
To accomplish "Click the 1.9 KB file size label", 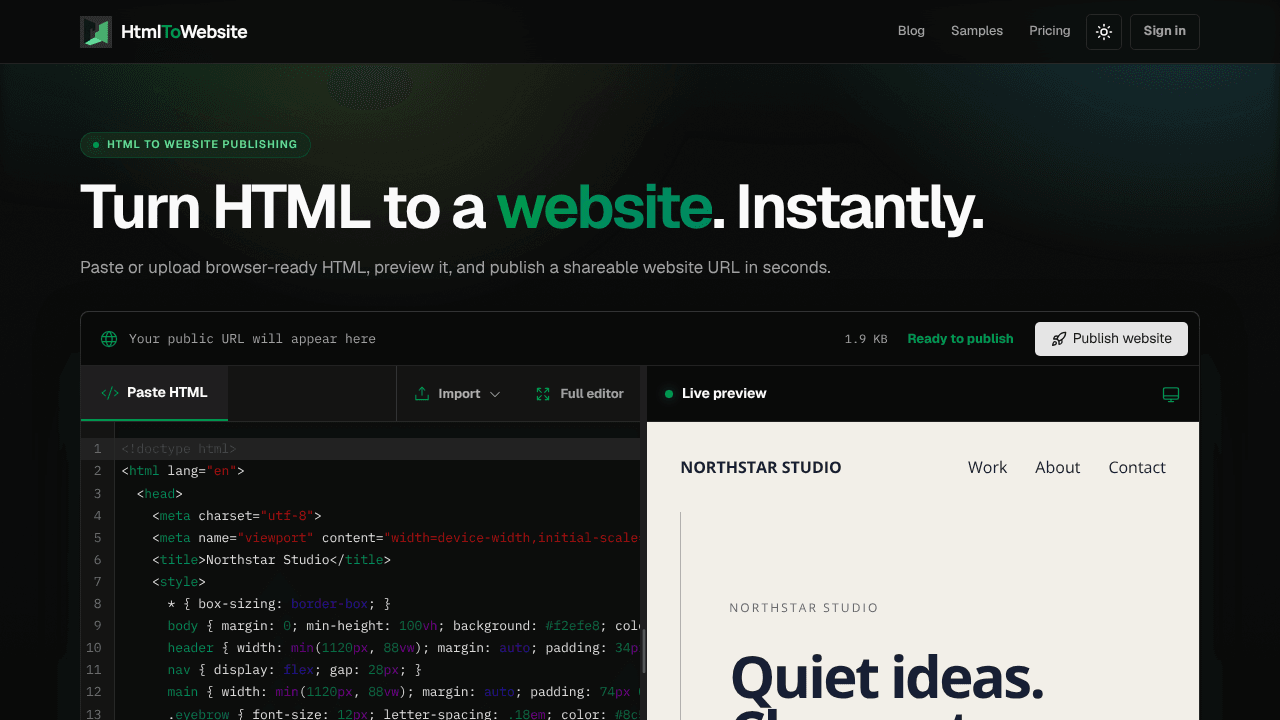I will [866, 339].
